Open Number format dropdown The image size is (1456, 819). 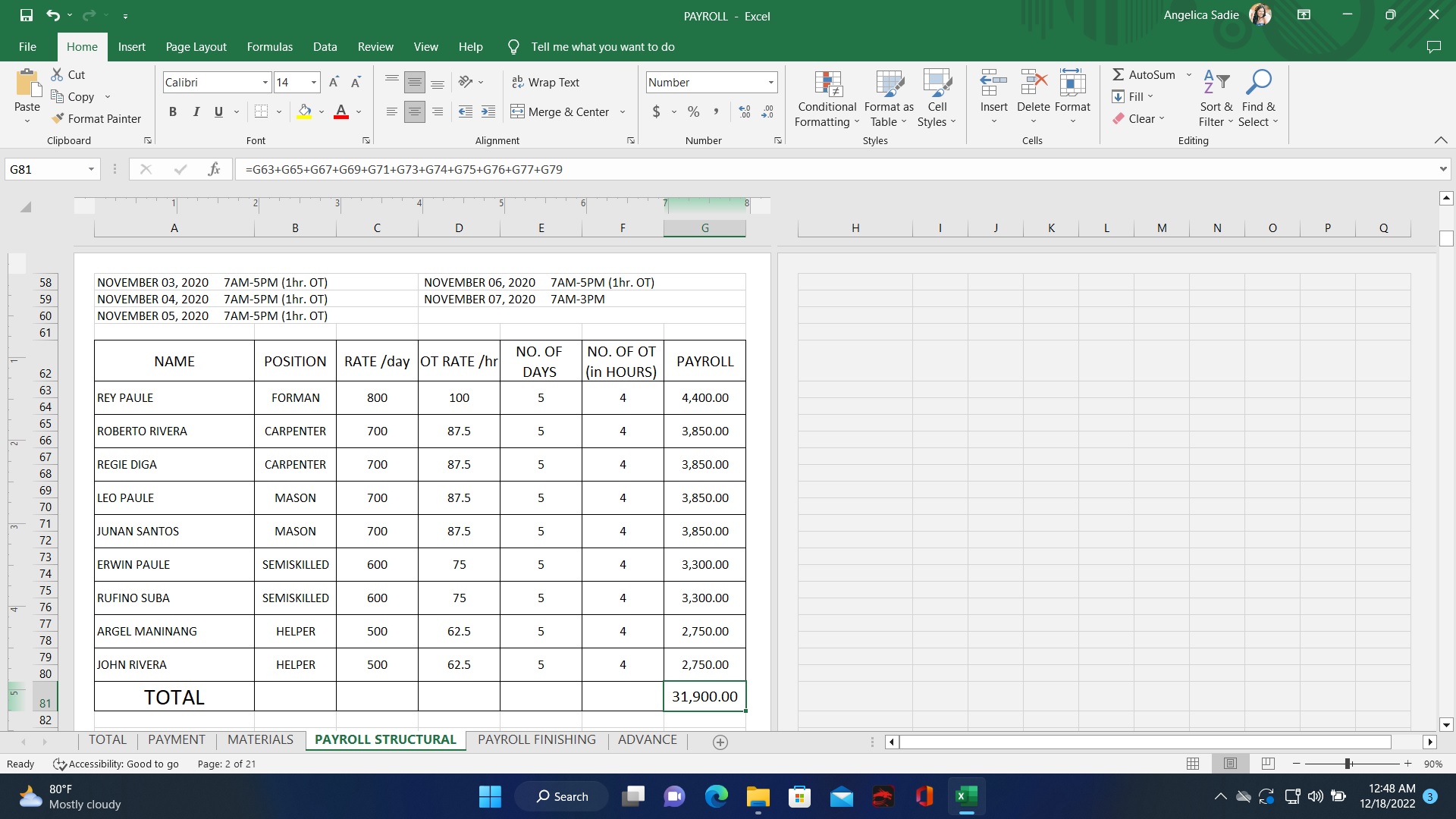771,82
